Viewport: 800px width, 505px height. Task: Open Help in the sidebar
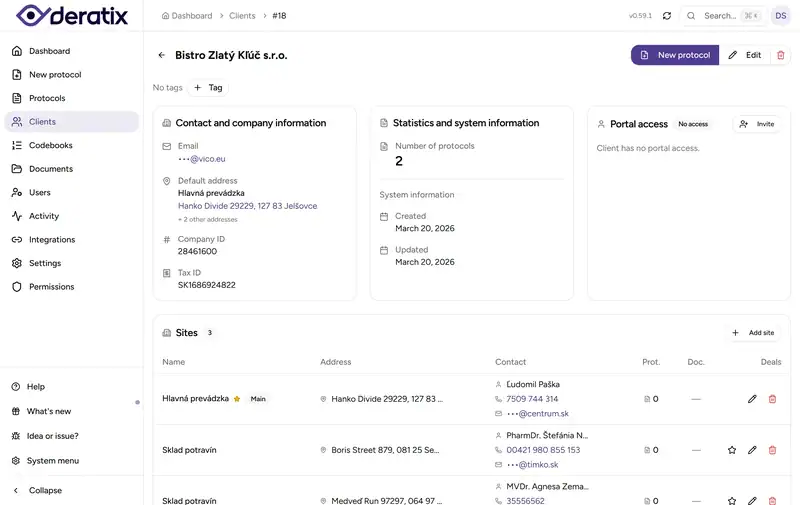pyautogui.click(x=71, y=387)
